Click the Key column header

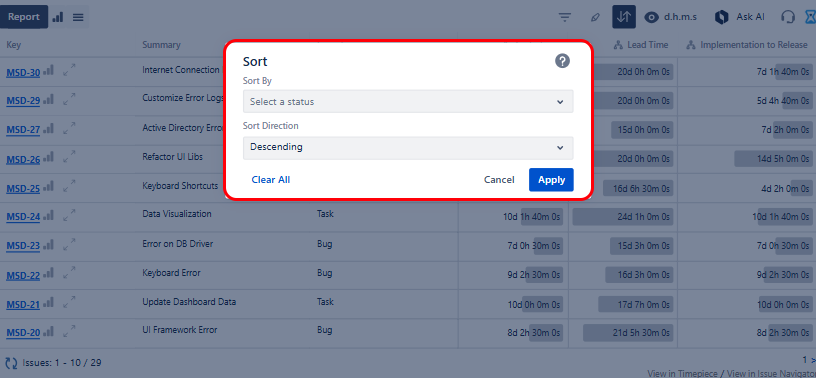click(14, 45)
